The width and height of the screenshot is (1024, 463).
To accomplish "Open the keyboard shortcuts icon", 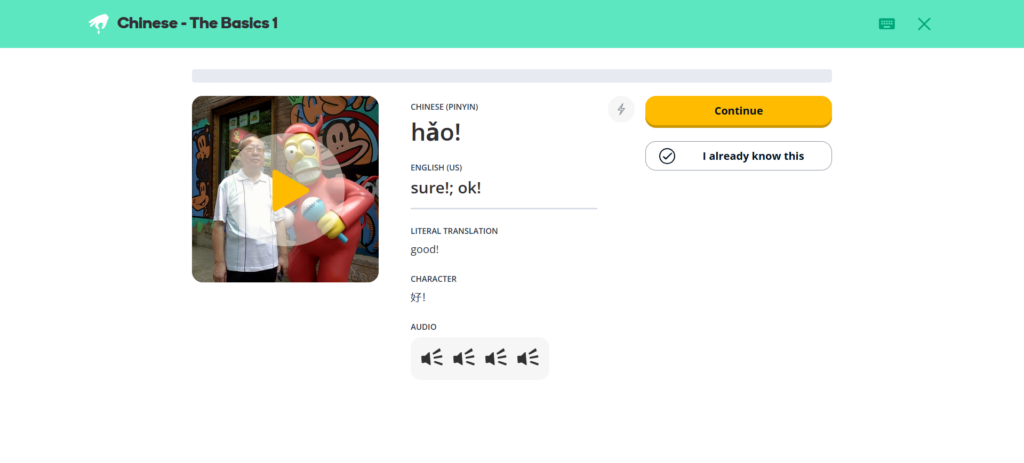I will pyautogui.click(x=886, y=24).
